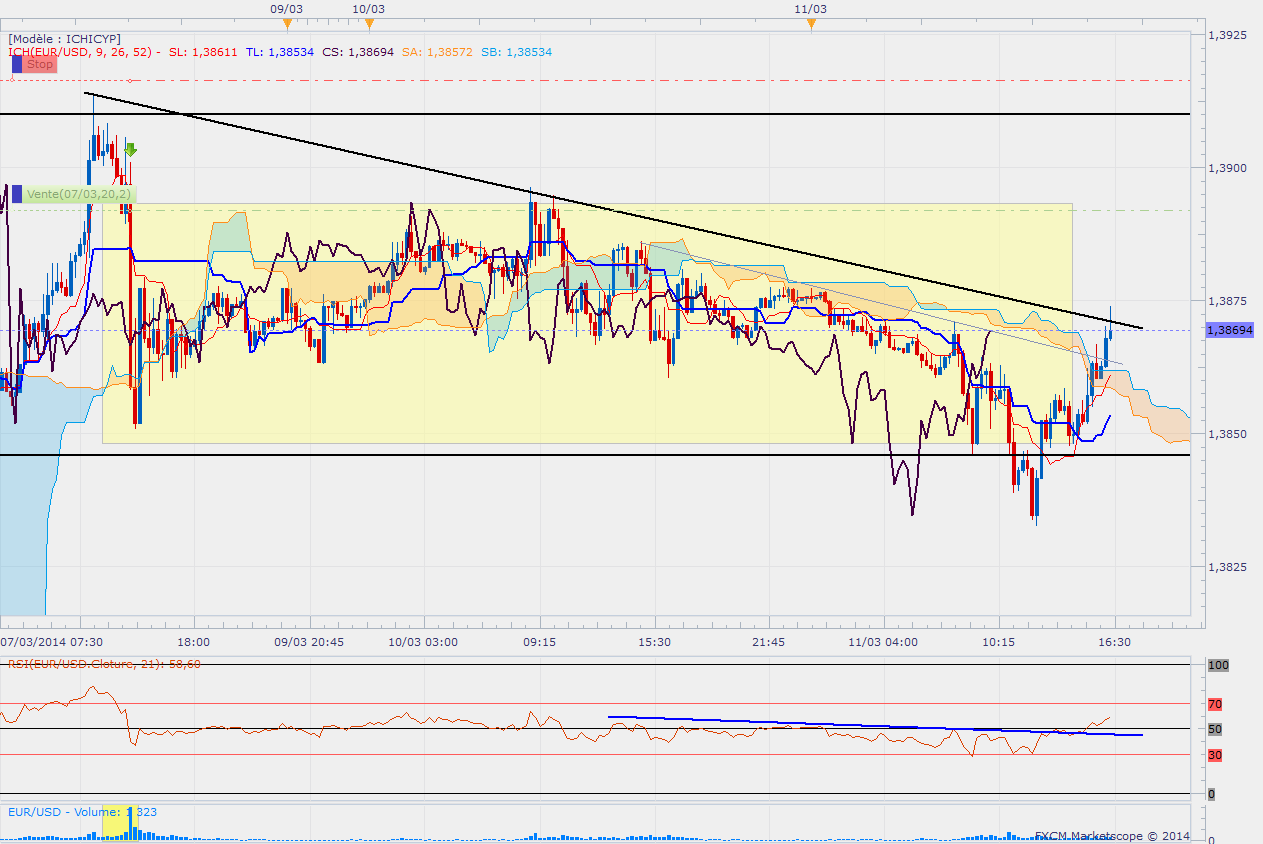Click the 1,3875 price axis label
1263x844 pixels.
[x=1228, y=301]
